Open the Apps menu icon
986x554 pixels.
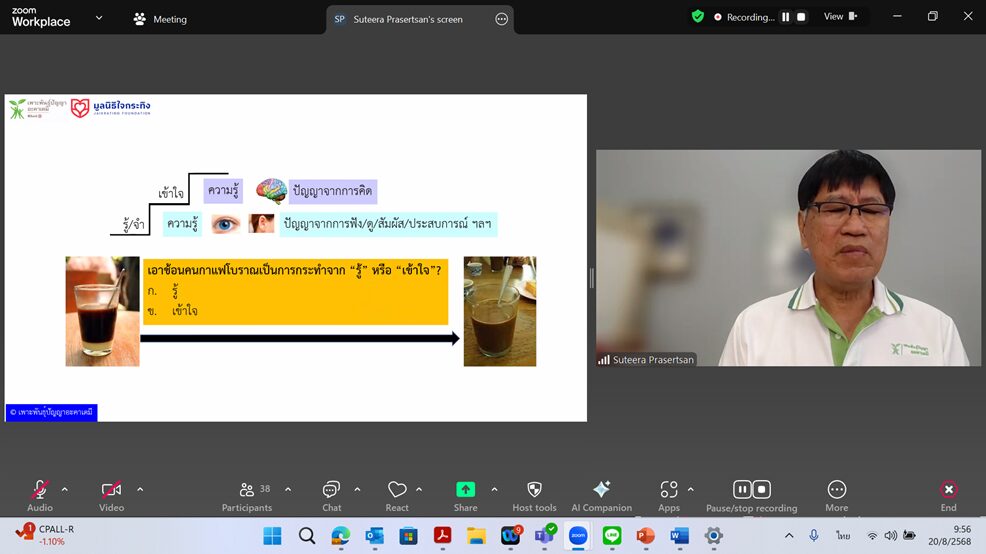(668, 490)
